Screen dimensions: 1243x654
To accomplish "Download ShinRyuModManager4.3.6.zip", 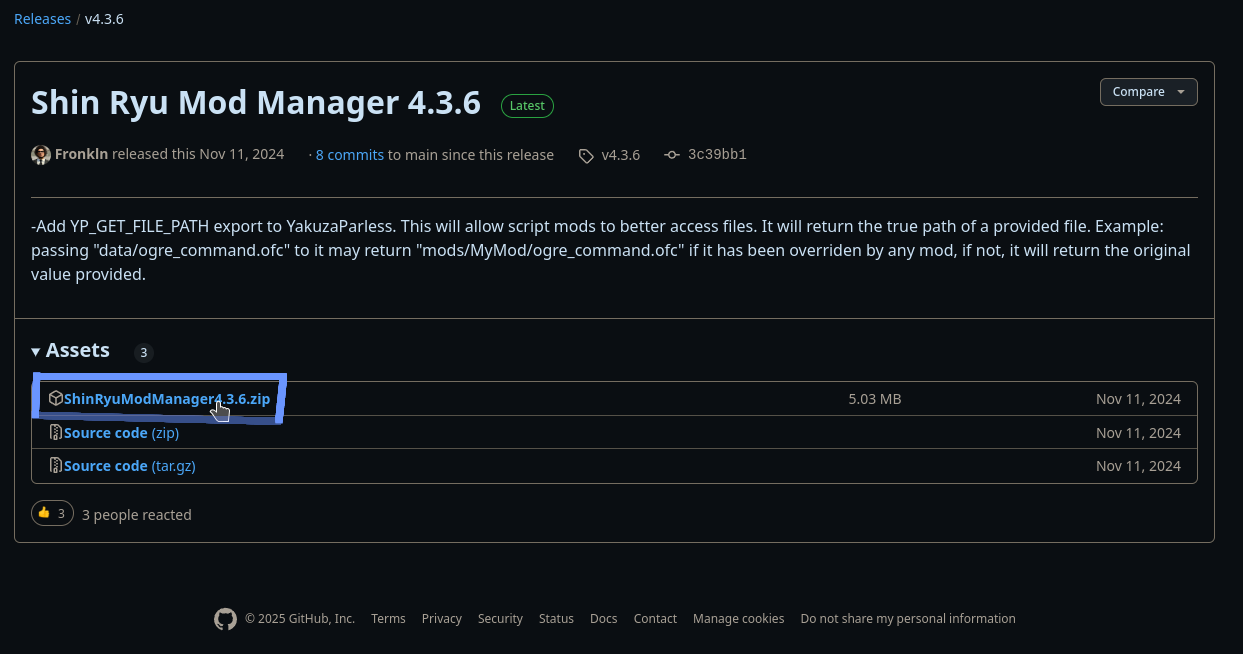I will coord(167,399).
